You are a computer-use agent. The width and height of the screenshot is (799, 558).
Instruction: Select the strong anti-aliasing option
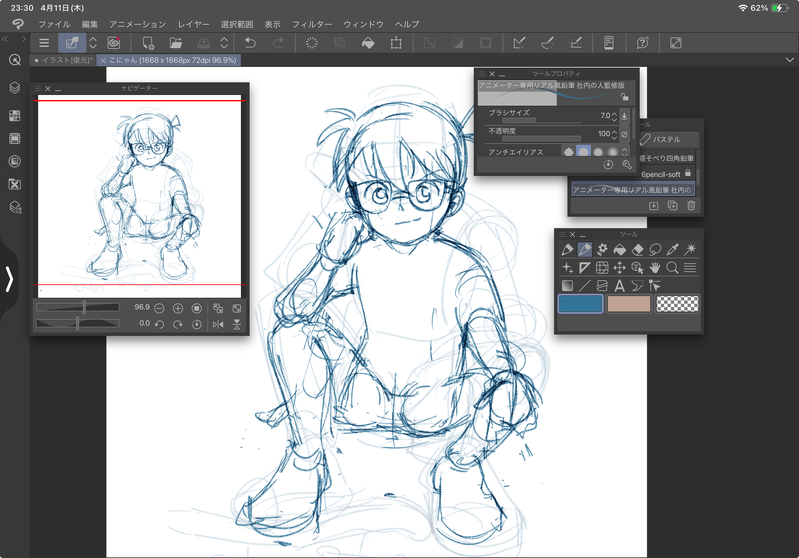pyautogui.click(x=613, y=152)
